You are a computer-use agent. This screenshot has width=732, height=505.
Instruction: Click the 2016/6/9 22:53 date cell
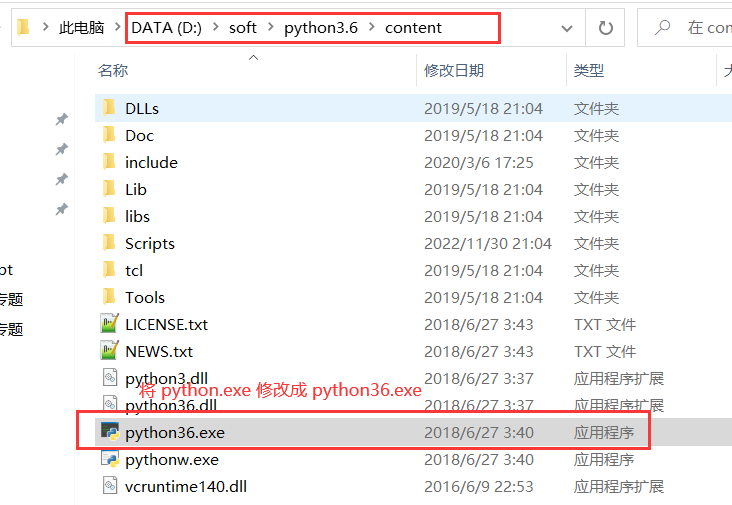479,486
